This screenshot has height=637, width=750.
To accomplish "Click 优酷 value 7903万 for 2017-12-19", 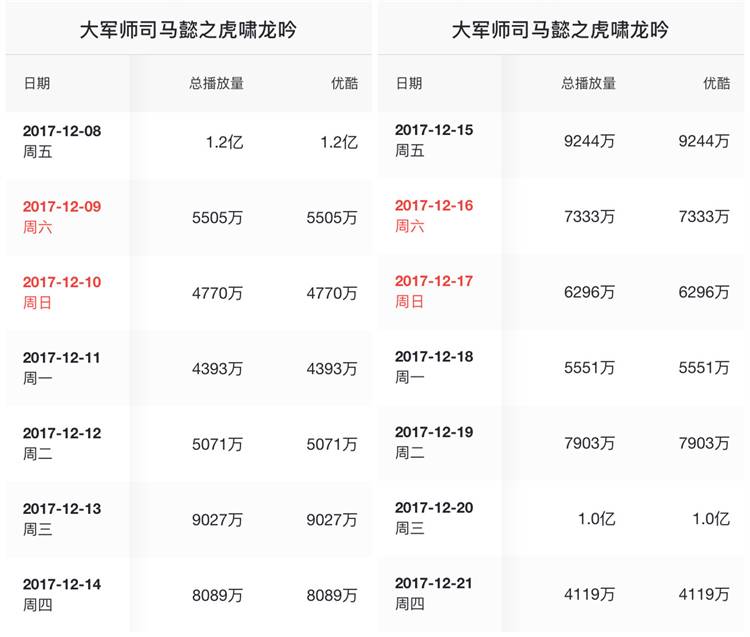I will coord(704,443).
